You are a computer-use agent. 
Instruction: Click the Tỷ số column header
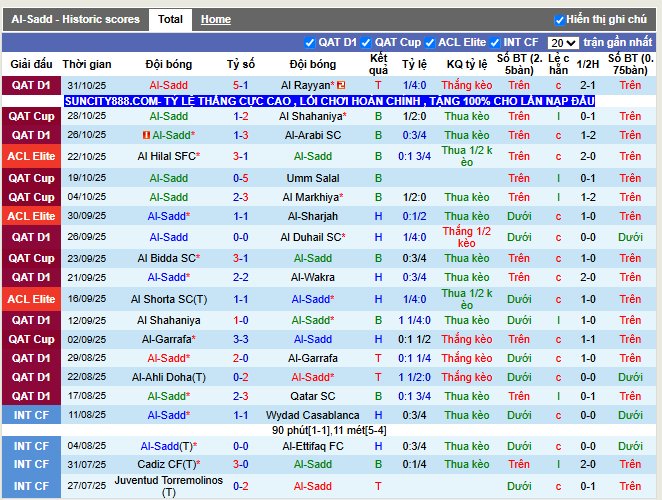point(241,64)
